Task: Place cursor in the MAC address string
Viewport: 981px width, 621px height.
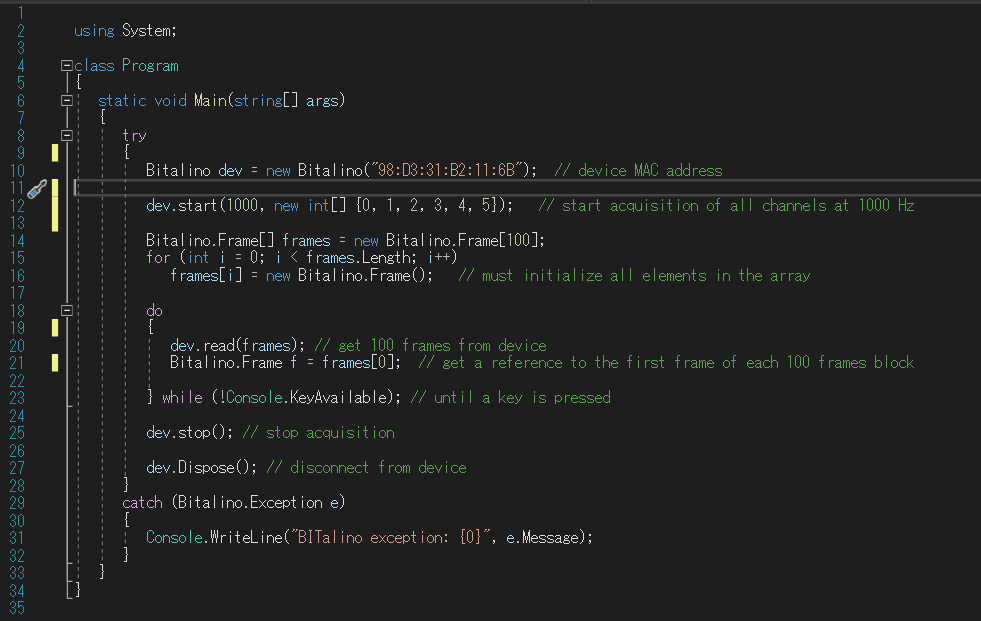Action: (447, 170)
